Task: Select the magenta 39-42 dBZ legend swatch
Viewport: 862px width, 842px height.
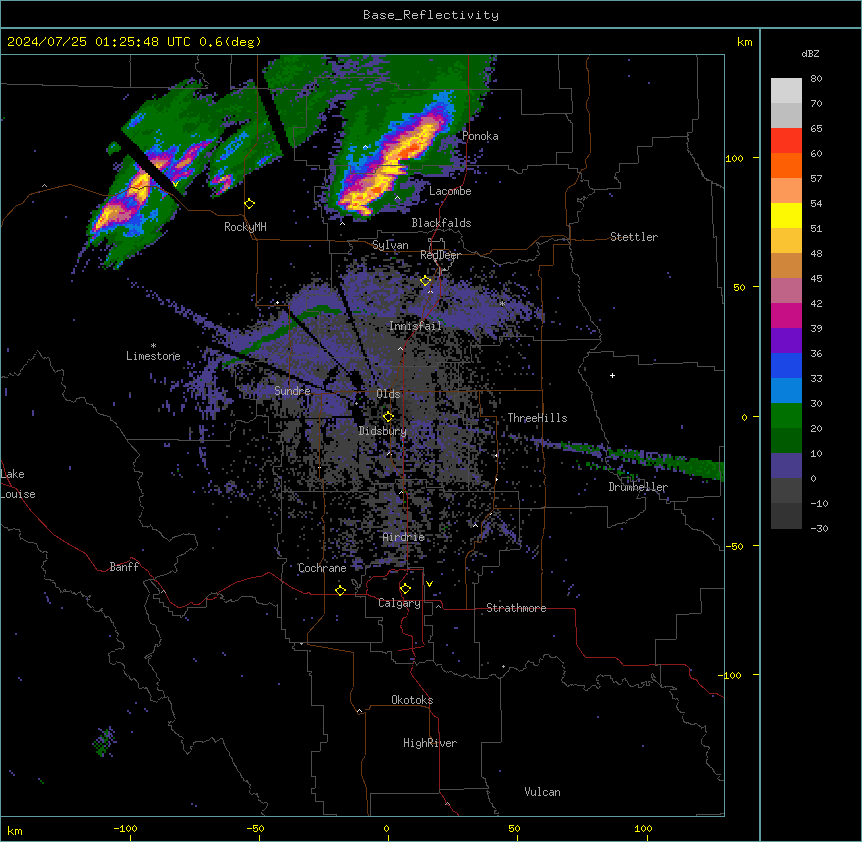Action: click(786, 315)
